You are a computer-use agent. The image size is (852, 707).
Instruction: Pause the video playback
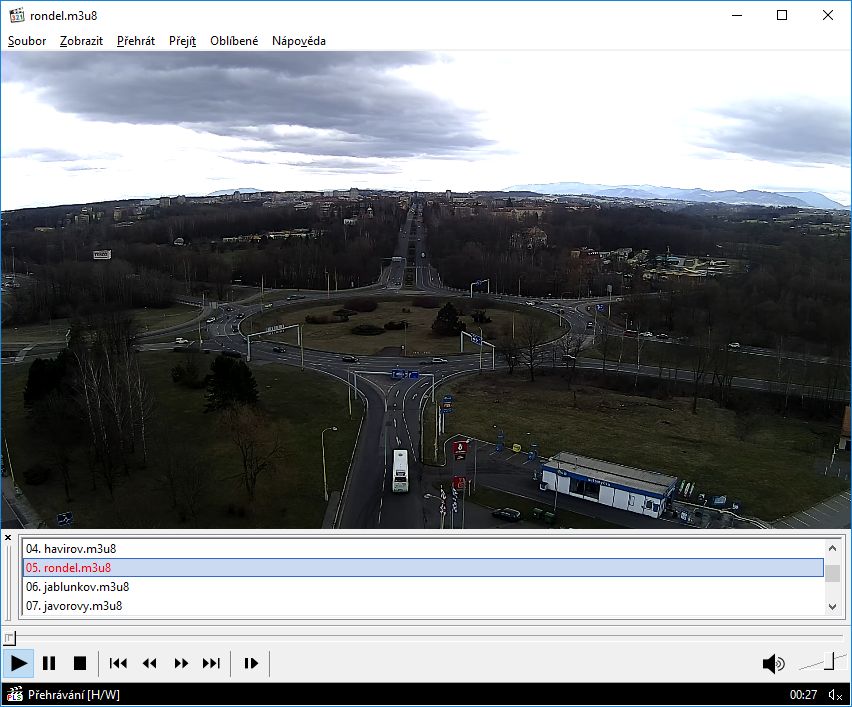(49, 663)
